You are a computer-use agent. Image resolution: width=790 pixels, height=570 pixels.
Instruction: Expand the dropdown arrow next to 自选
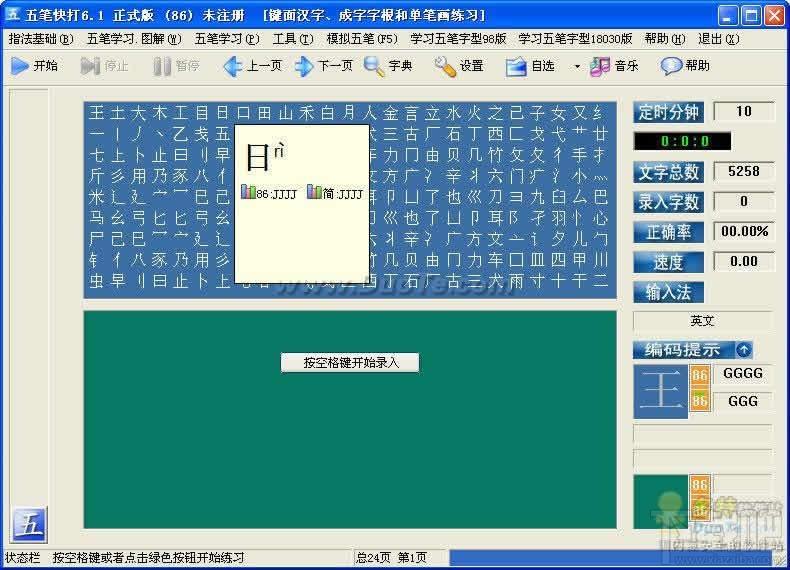tap(577, 66)
